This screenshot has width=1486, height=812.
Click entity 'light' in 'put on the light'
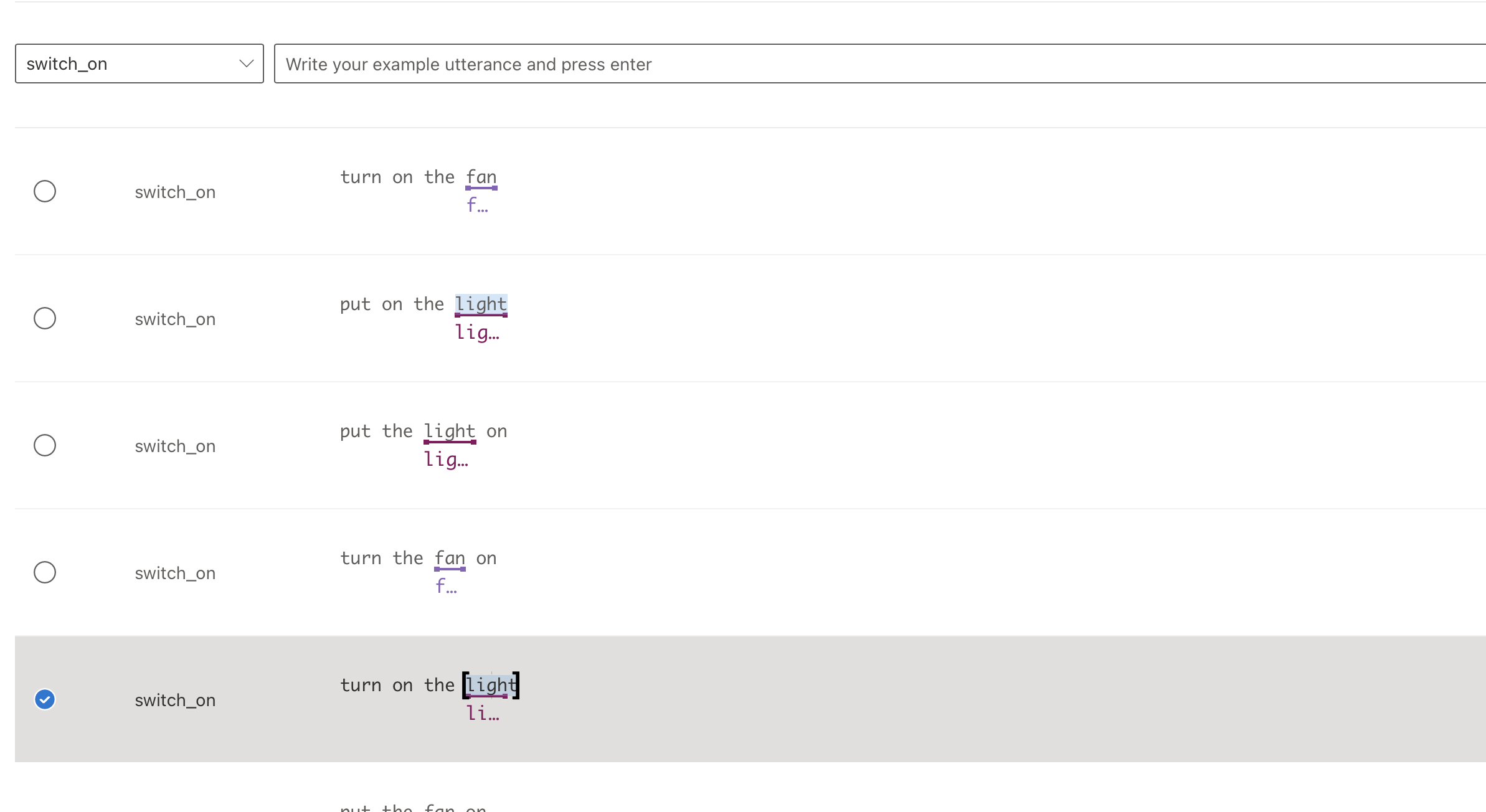coord(481,304)
